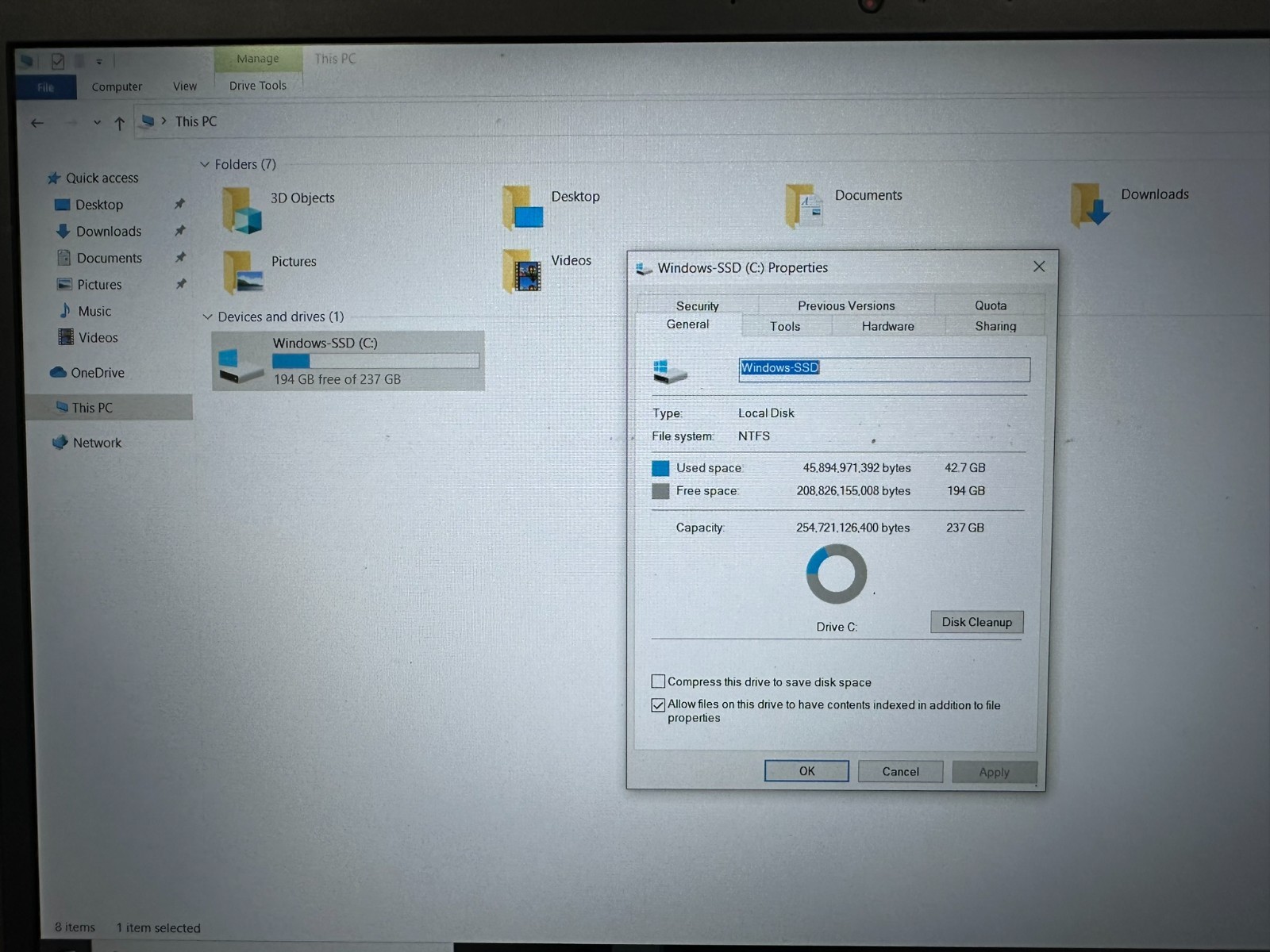1270x952 pixels.
Task: Click the drive icon in Properties General tab
Action: click(670, 371)
